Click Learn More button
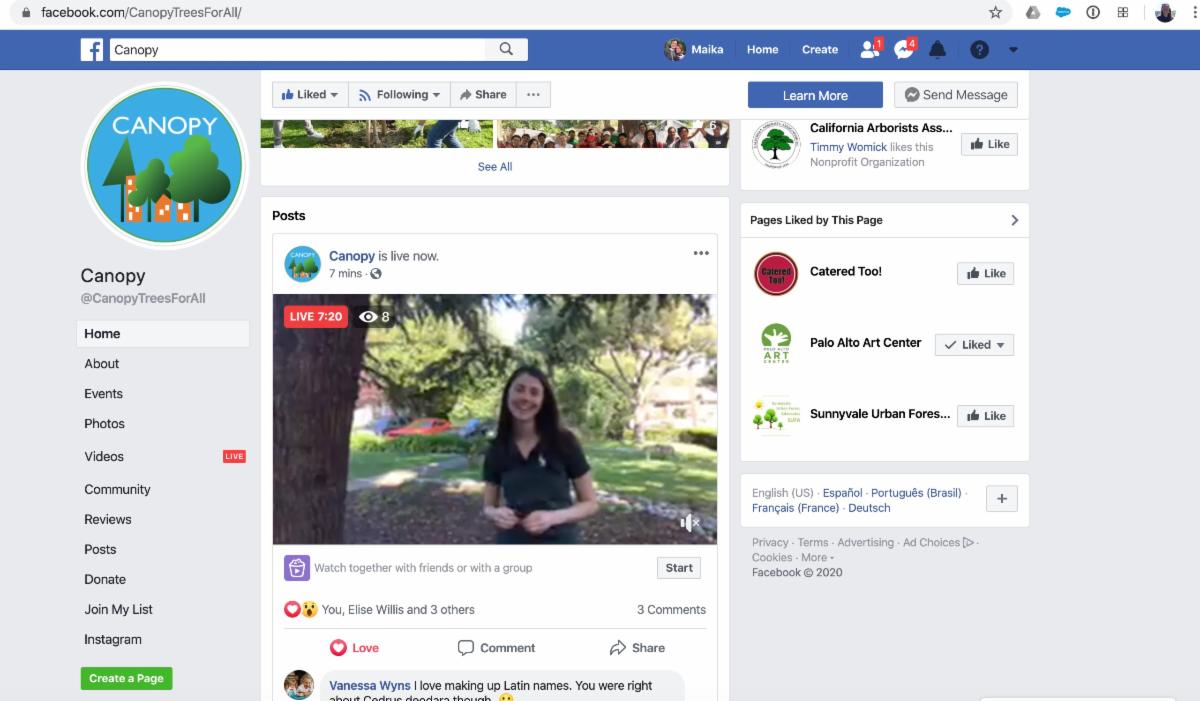 point(815,95)
